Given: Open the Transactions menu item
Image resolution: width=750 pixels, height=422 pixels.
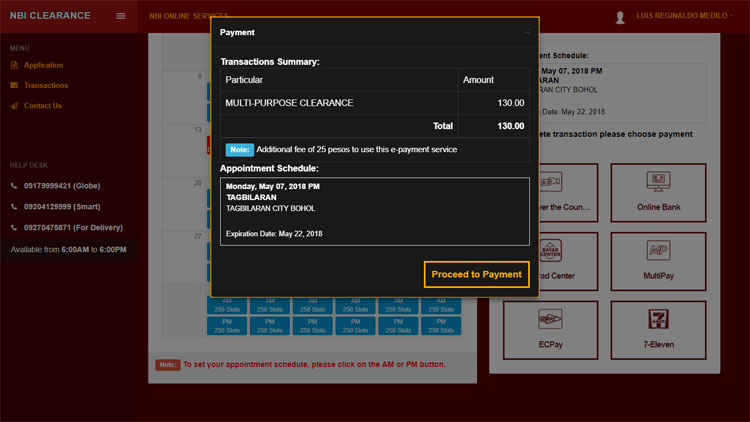Looking at the screenshot, I should (x=46, y=85).
